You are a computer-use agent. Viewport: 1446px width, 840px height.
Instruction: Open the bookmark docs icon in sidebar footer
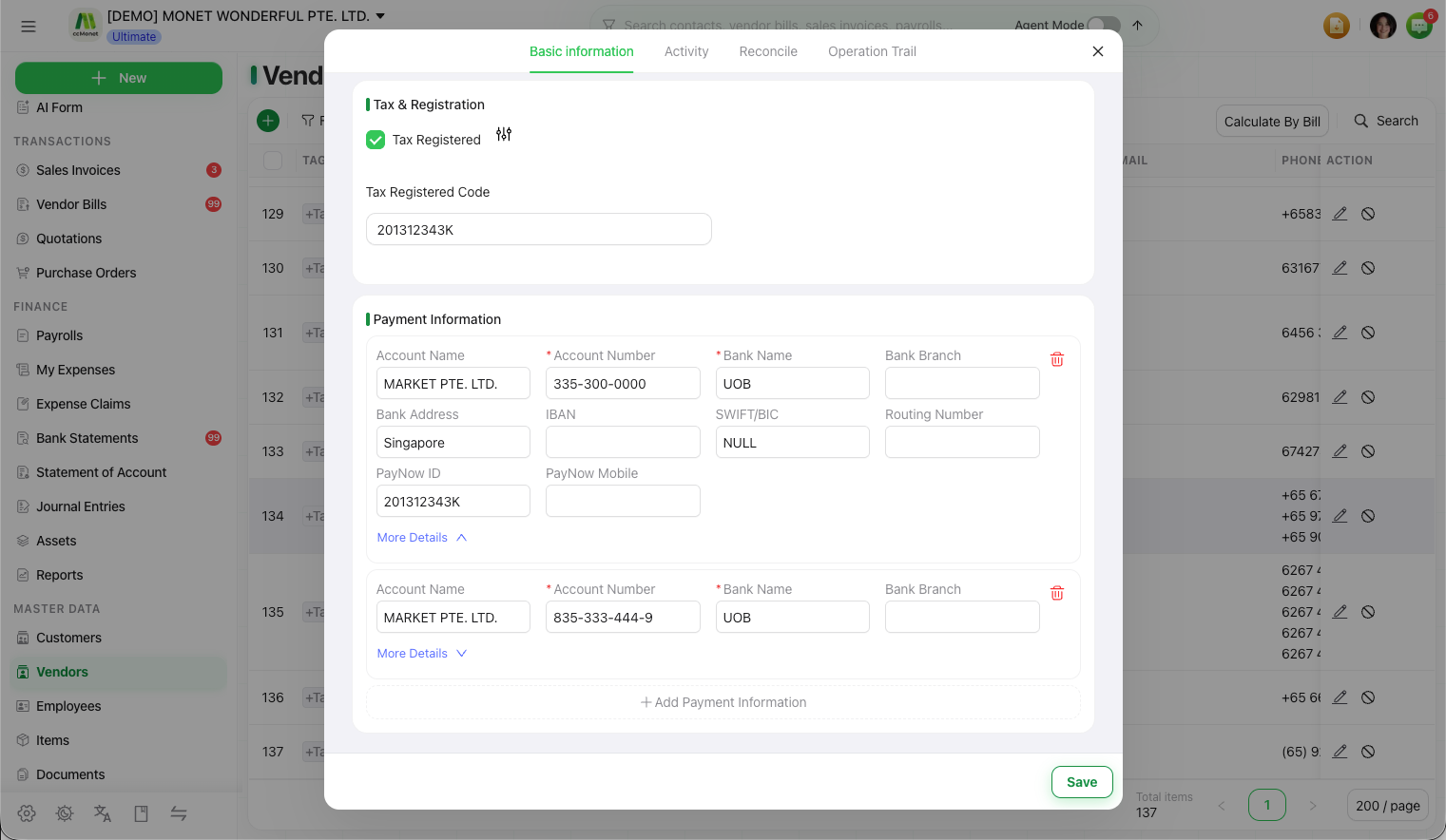[x=141, y=813]
